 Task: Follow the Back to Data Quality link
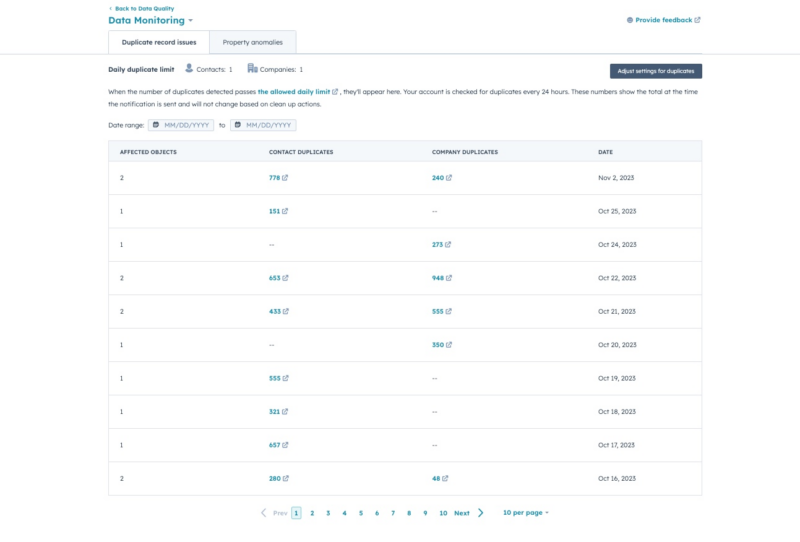(x=144, y=8)
